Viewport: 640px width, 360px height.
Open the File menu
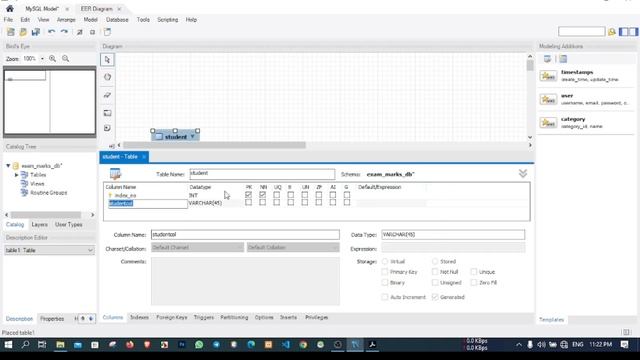click(8, 20)
